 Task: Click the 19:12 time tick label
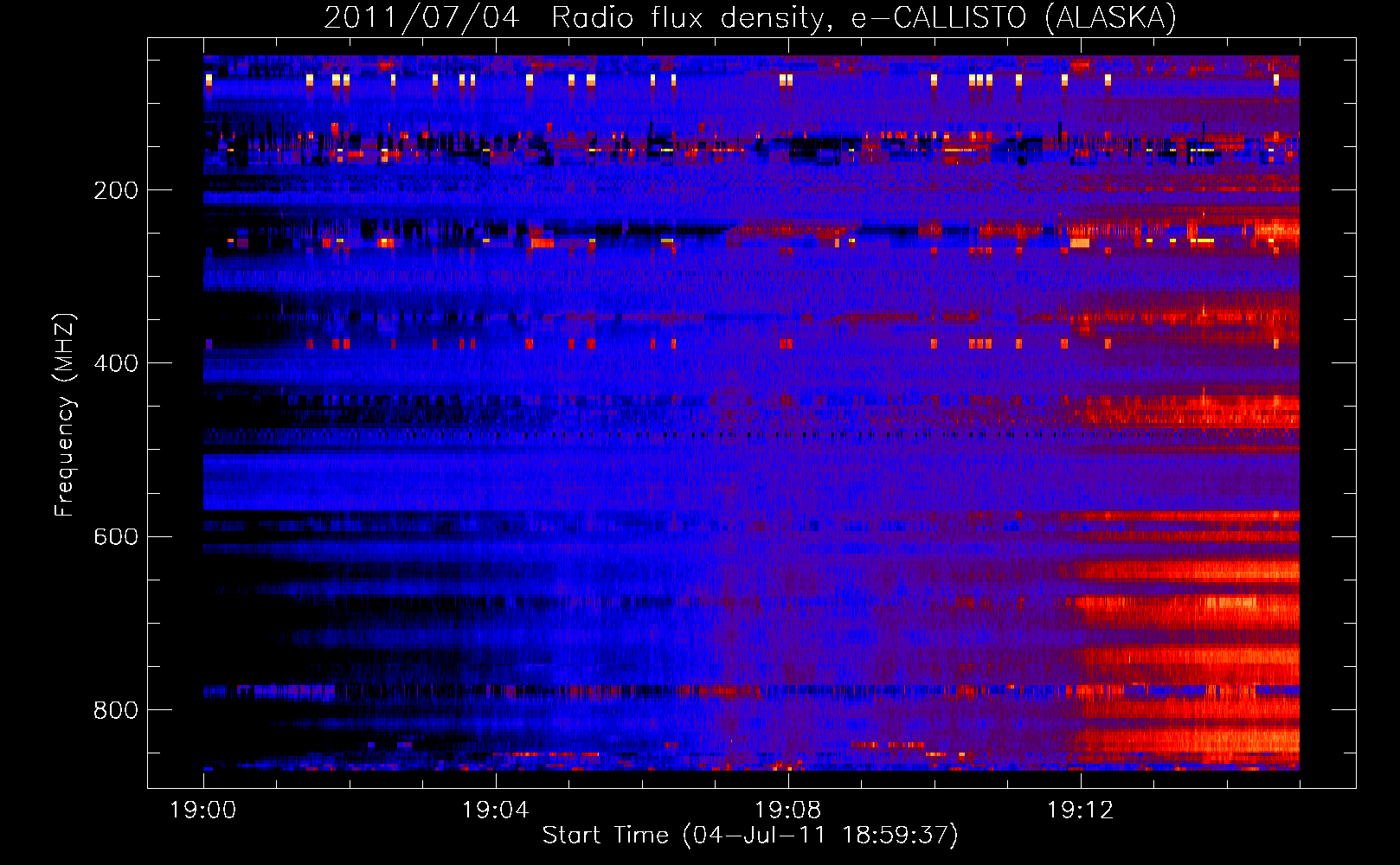[x=1081, y=810]
